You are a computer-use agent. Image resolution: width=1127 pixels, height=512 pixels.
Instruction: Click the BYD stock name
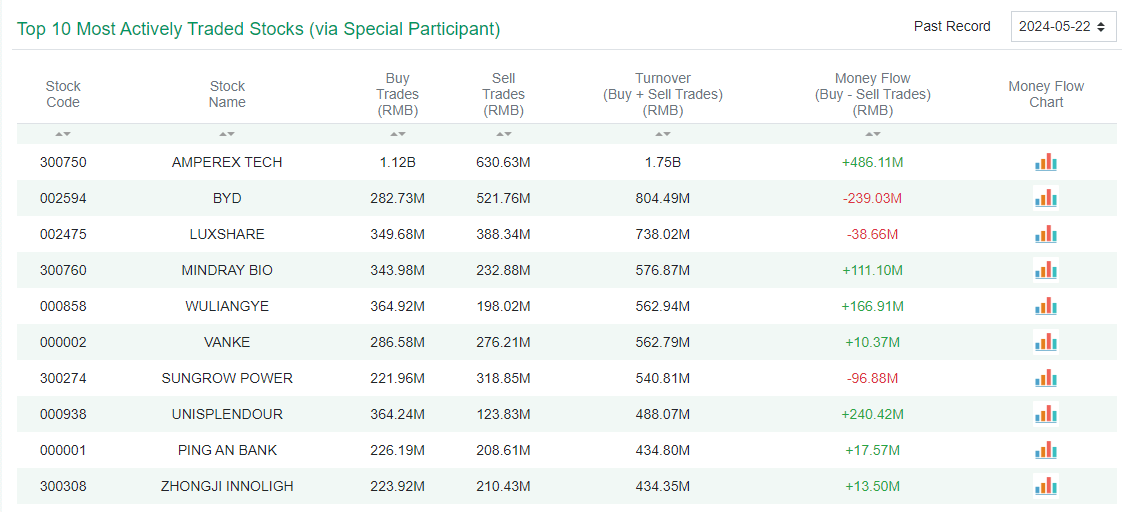(227, 198)
